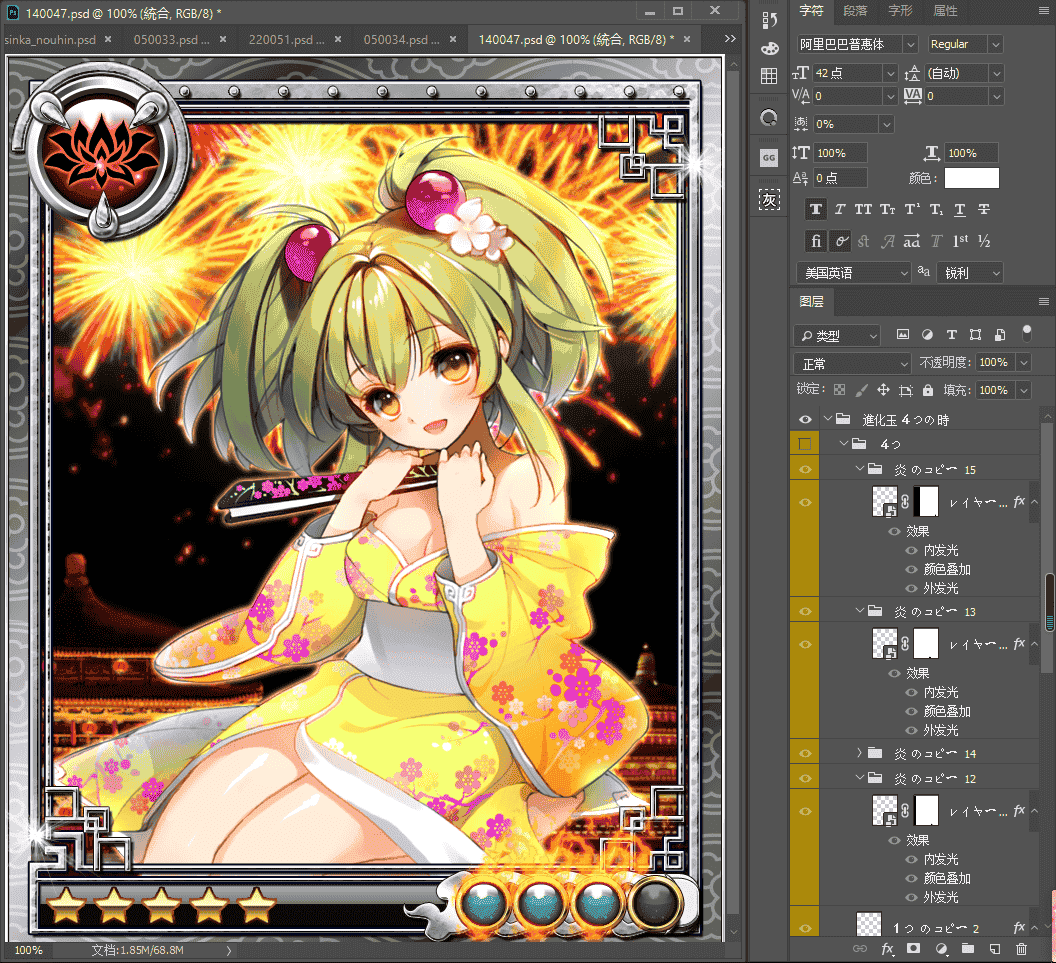
Task: Click the 灰 plugin panel icon
Action: [x=769, y=199]
